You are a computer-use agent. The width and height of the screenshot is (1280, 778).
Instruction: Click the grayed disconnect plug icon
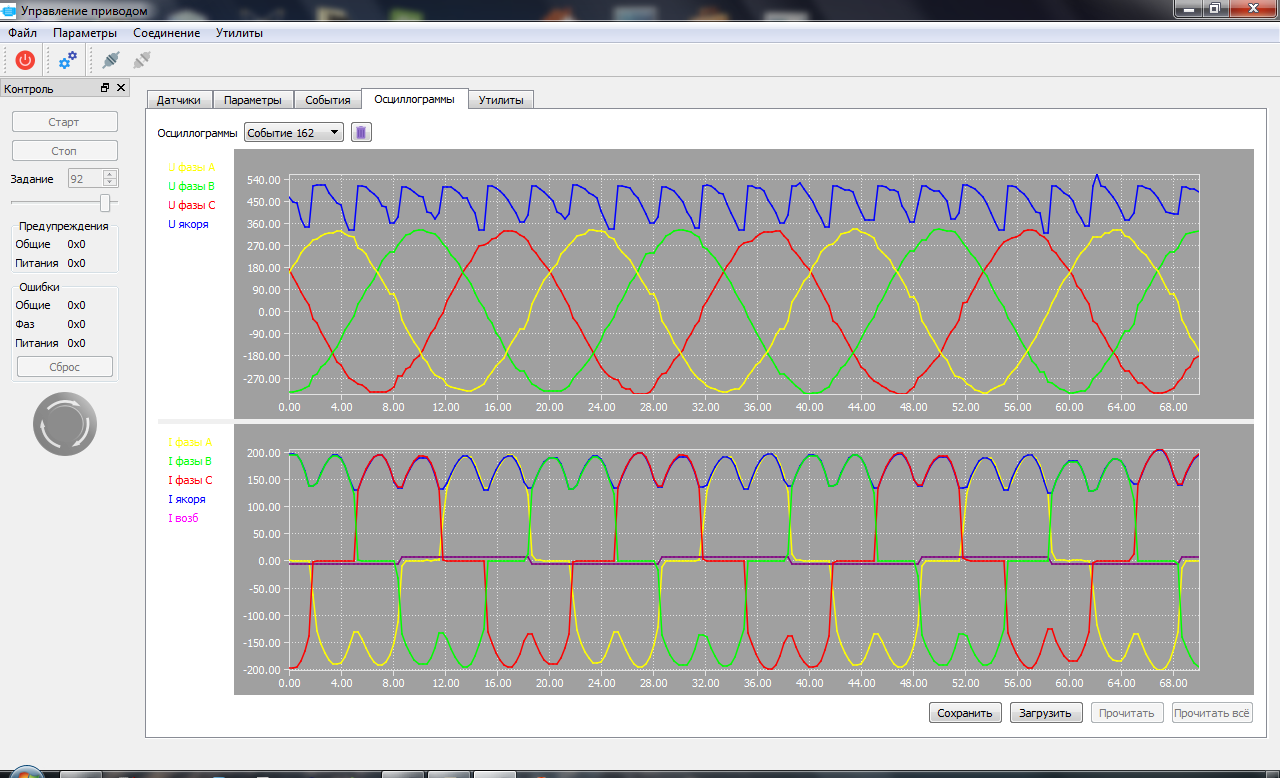point(141,60)
